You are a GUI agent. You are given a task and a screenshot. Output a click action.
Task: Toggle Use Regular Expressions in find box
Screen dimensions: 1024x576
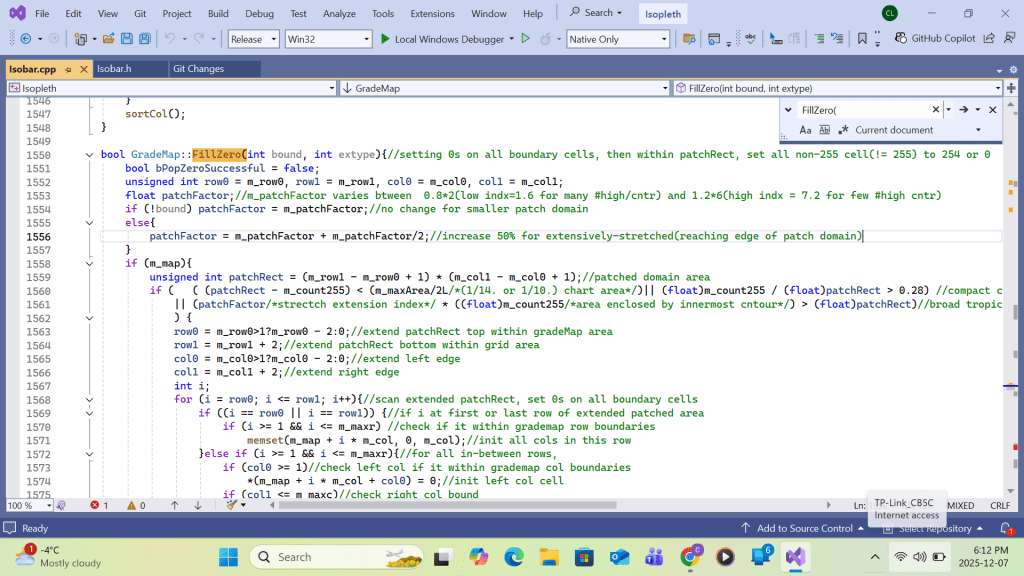click(843, 130)
